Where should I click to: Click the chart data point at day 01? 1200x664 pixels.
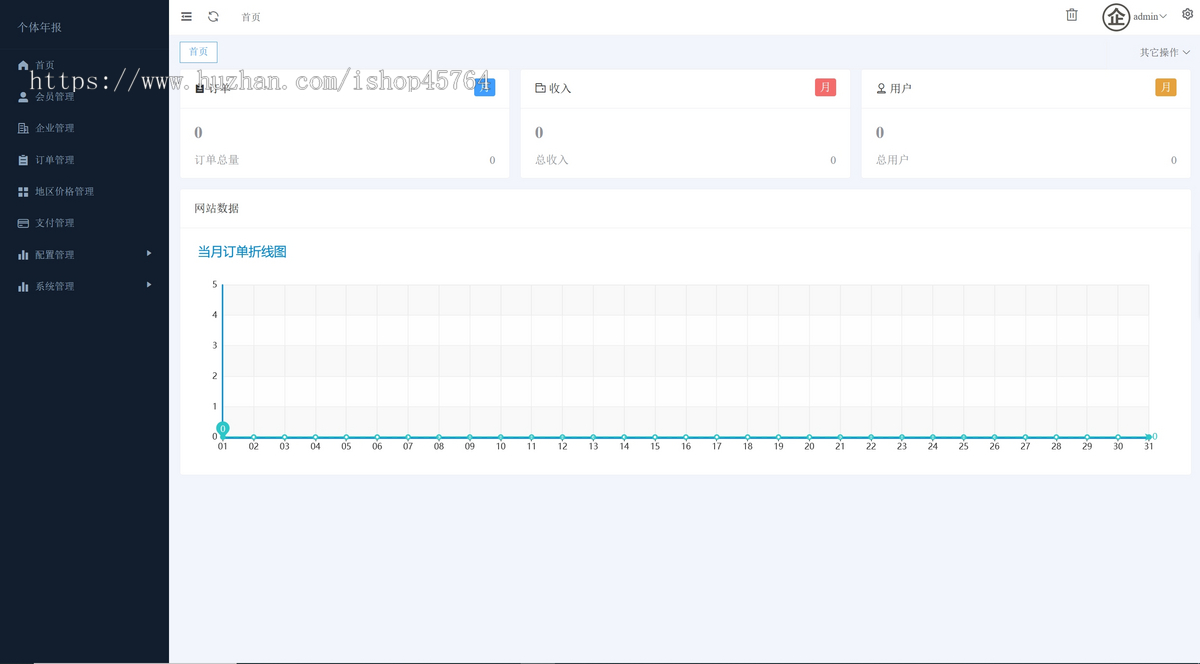click(x=223, y=429)
